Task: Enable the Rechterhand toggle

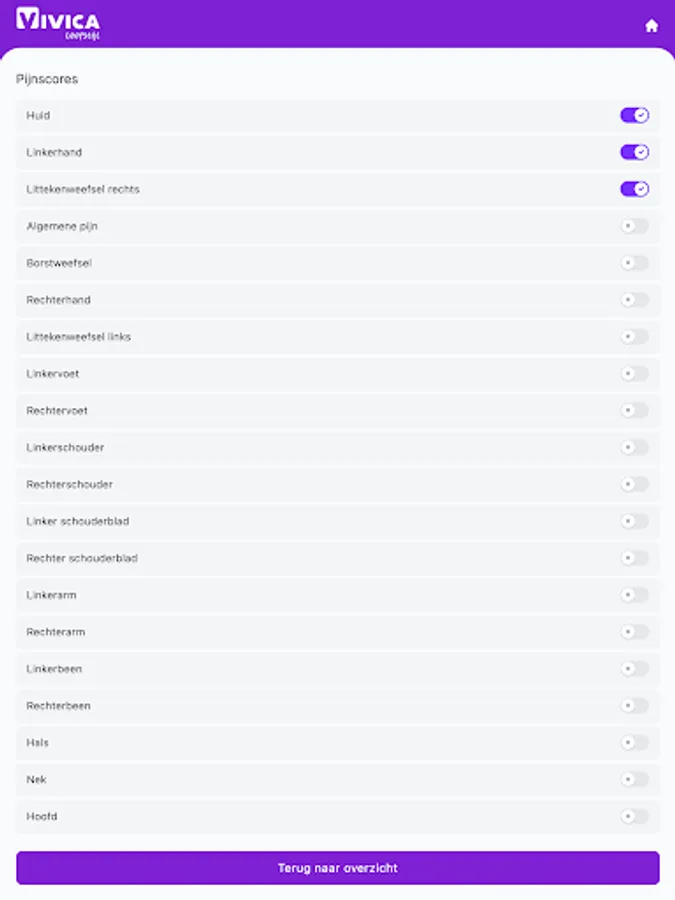Action: 634,300
